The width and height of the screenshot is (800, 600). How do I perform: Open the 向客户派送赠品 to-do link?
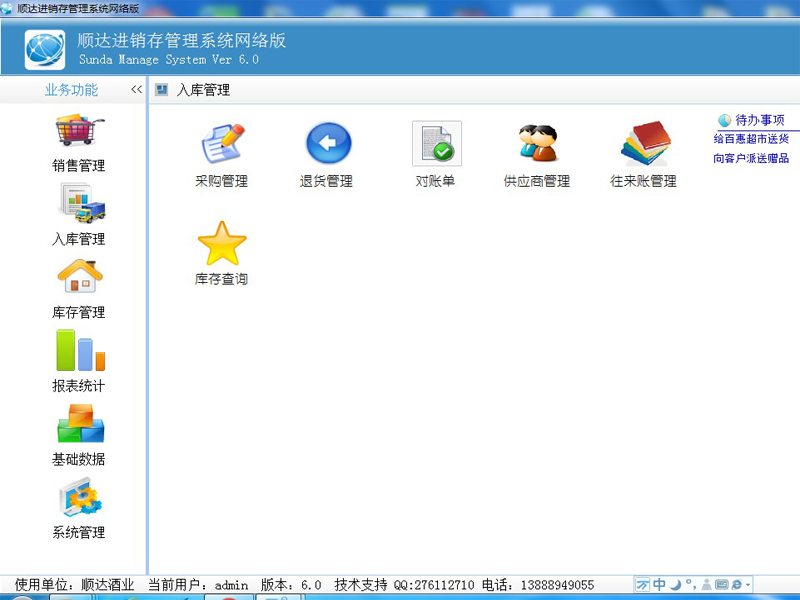751,158
